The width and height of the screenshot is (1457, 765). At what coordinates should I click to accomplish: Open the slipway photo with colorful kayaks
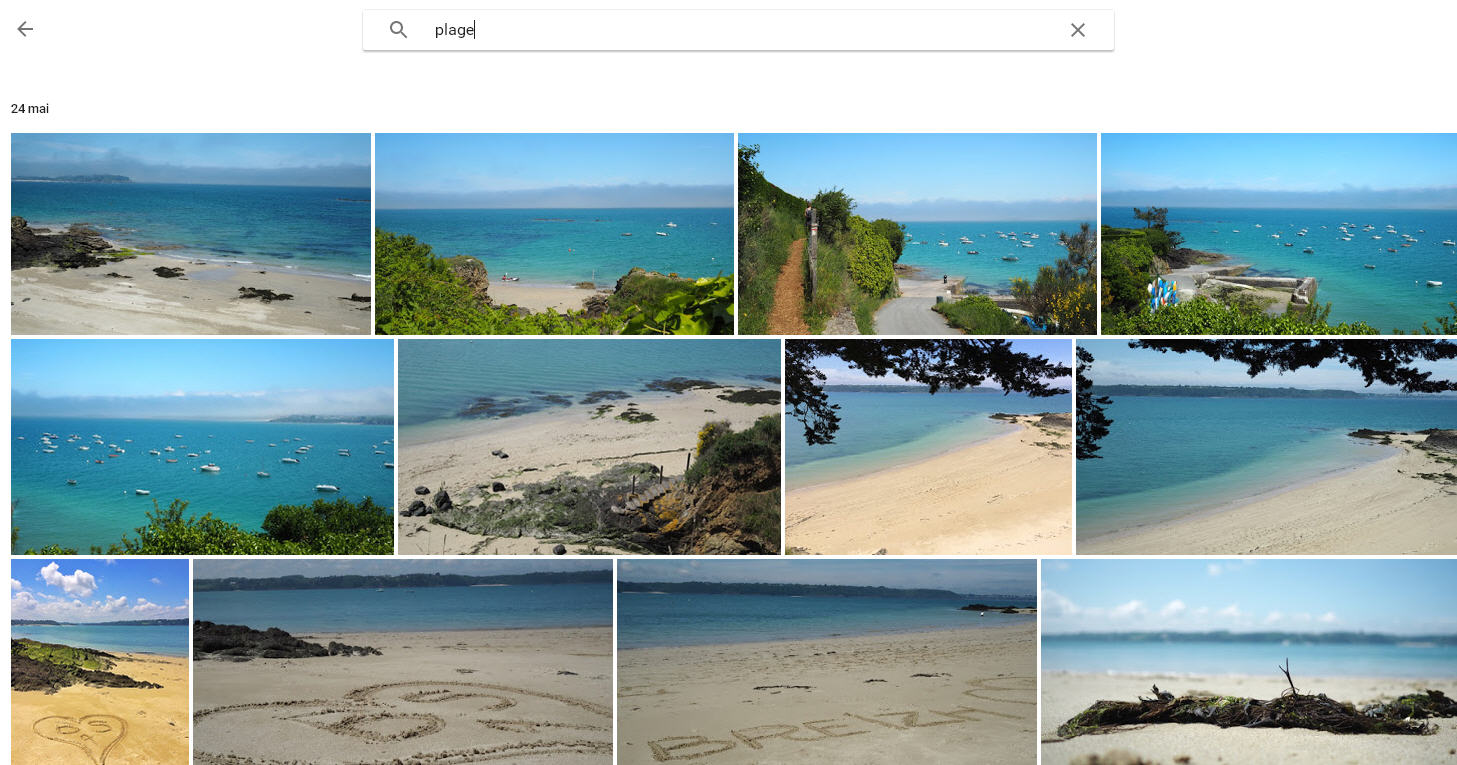tap(1278, 234)
